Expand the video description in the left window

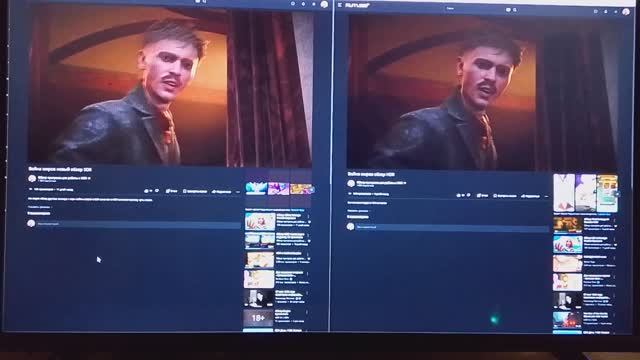click(39, 207)
